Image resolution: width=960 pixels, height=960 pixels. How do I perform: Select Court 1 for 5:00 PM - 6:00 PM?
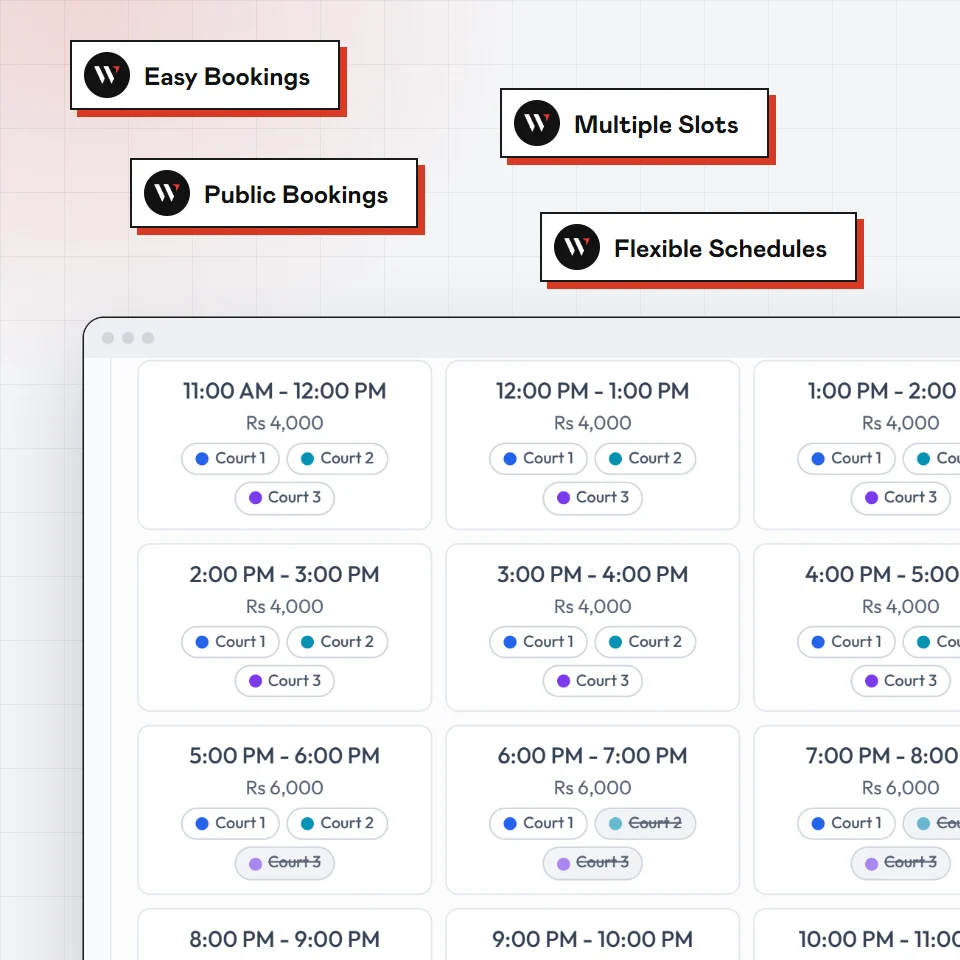230,823
